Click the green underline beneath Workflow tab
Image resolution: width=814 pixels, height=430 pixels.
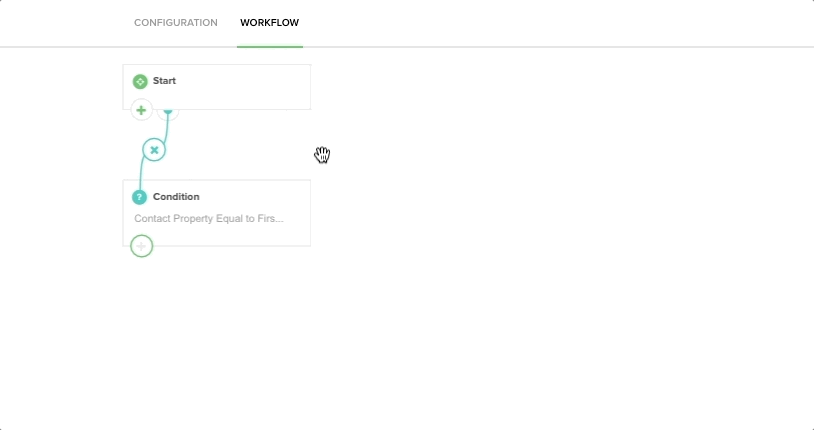(x=270, y=47)
